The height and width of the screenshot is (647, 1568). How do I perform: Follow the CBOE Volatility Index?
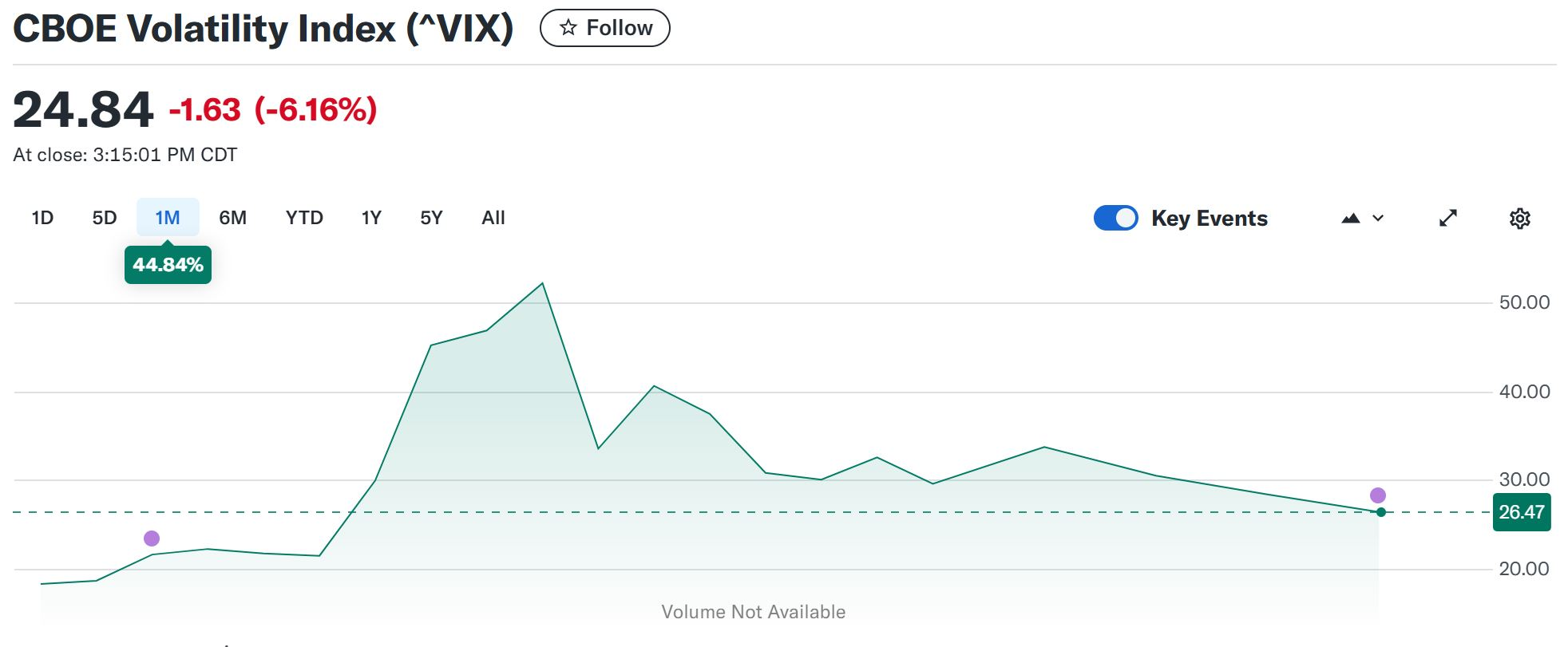point(605,28)
